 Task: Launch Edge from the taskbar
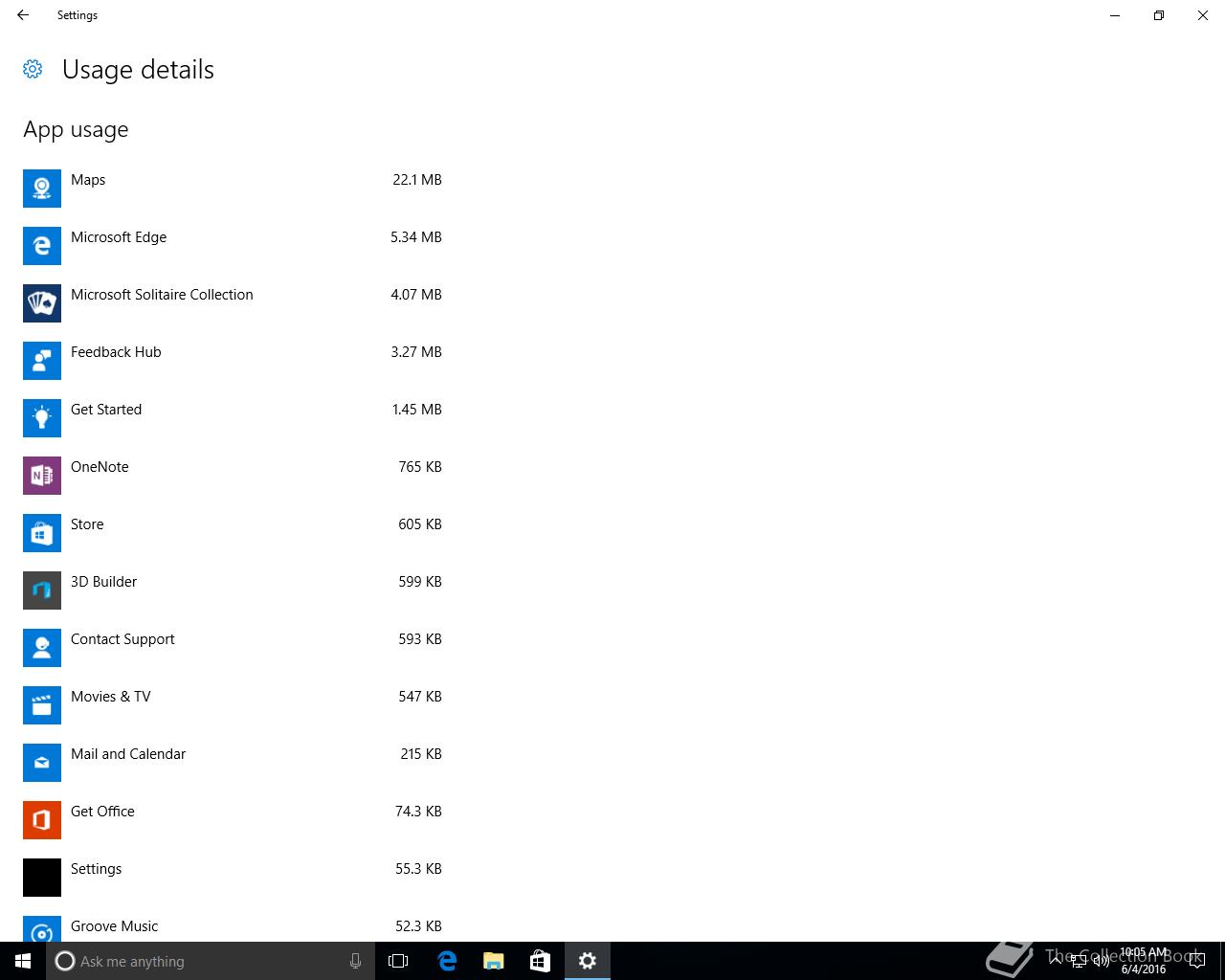click(x=447, y=961)
